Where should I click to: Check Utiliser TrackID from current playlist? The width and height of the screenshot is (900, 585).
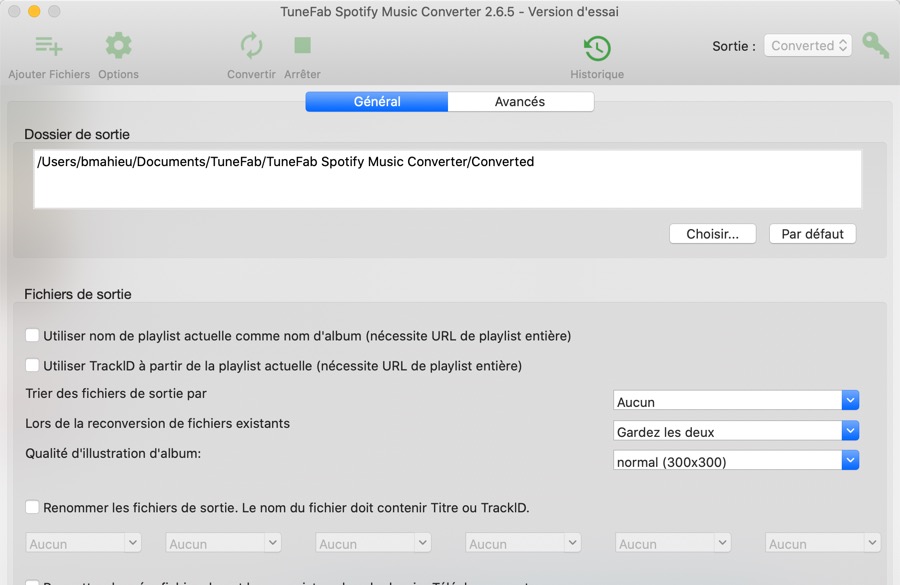pos(33,366)
